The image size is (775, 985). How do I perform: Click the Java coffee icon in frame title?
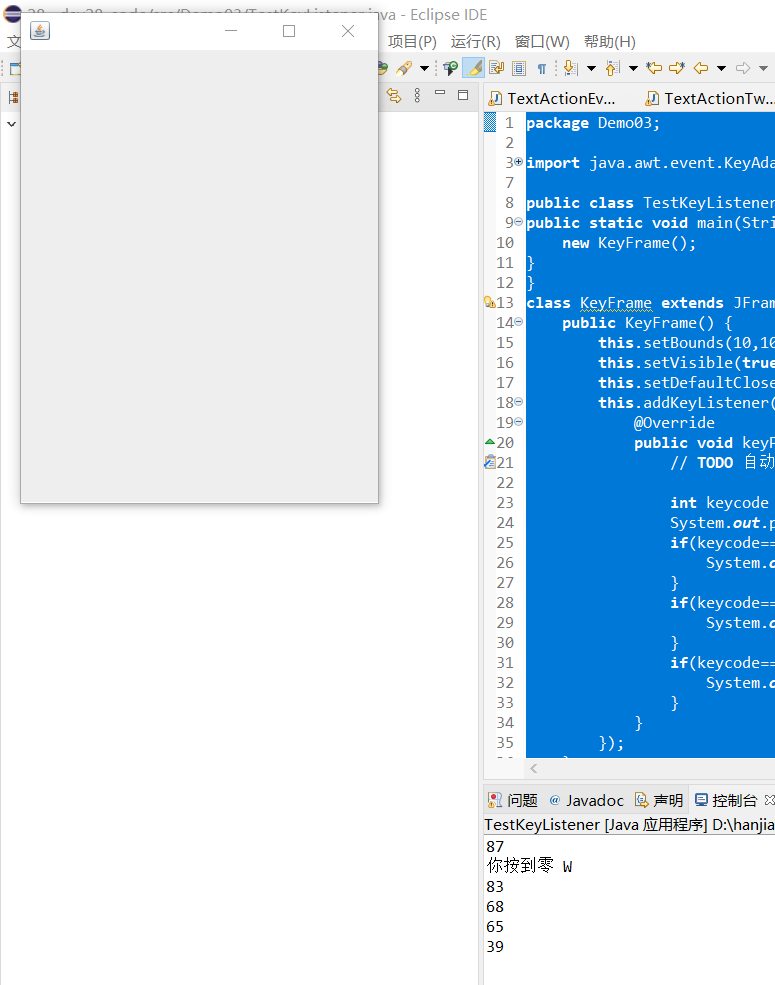tap(40, 31)
